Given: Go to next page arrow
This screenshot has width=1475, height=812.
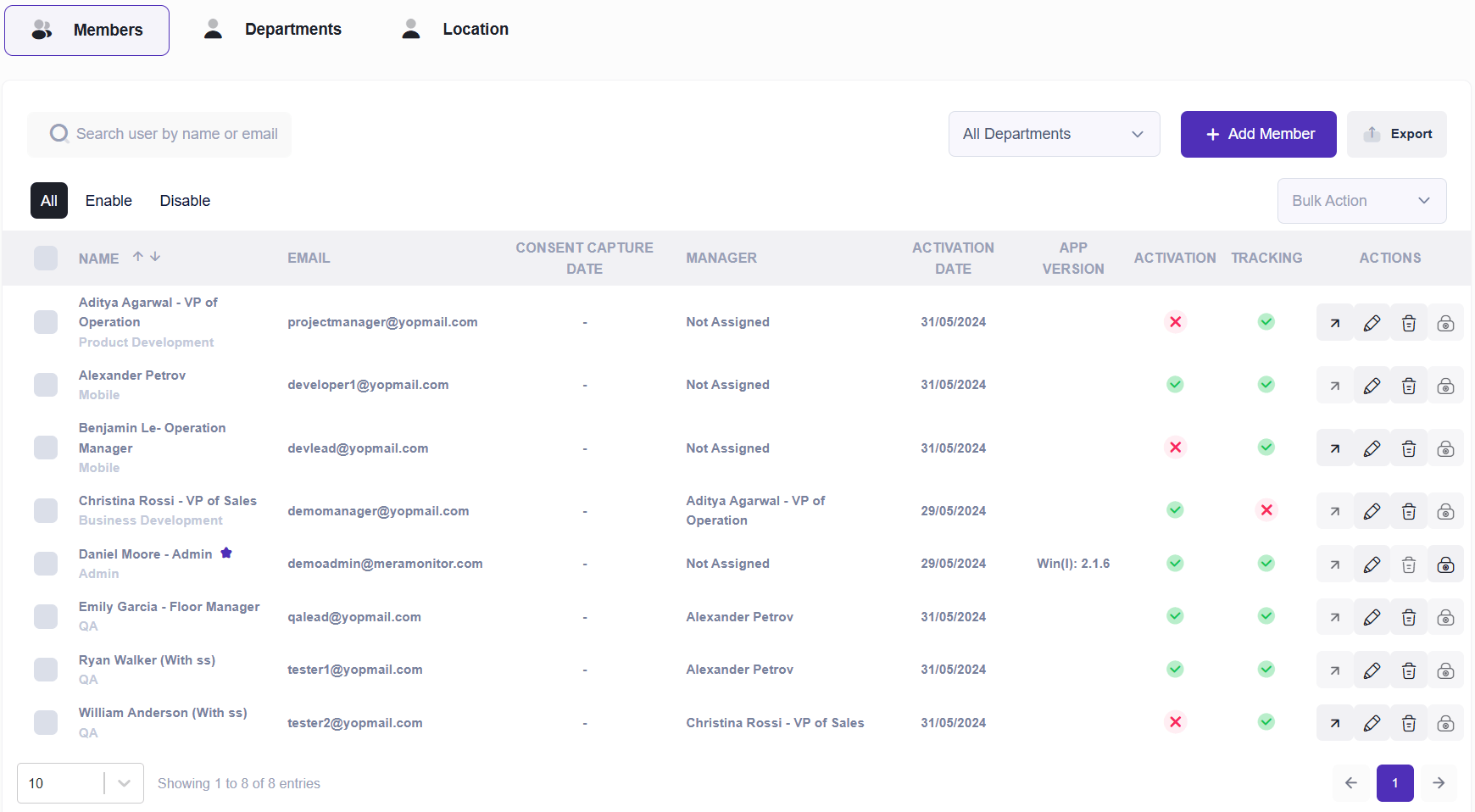Looking at the screenshot, I should pyautogui.click(x=1439, y=783).
